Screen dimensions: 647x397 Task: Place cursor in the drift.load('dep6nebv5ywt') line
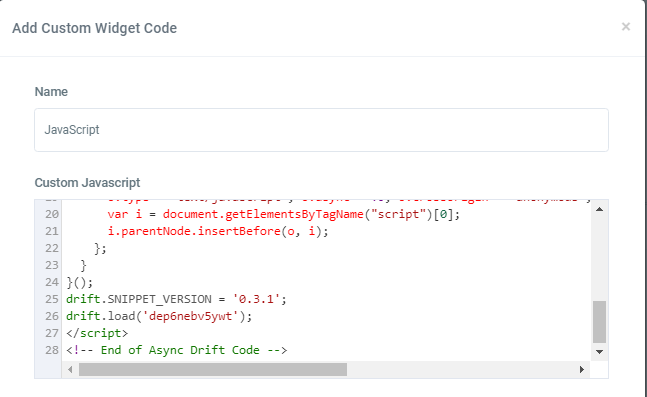[x=159, y=316]
